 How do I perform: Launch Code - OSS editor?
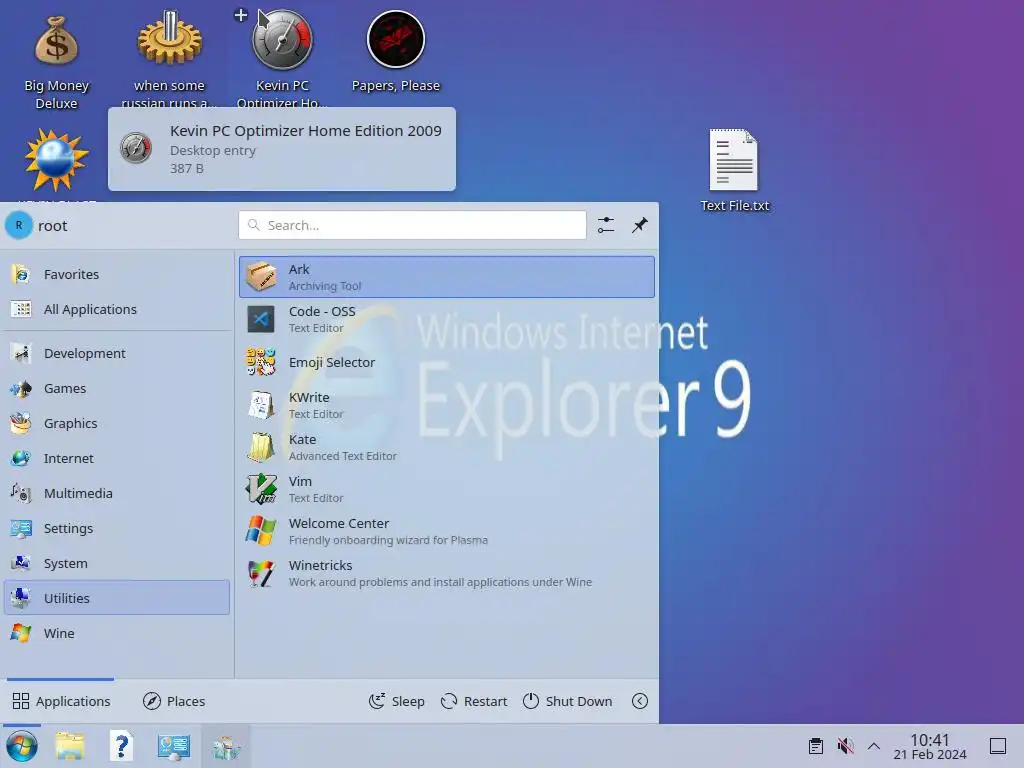pos(447,319)
